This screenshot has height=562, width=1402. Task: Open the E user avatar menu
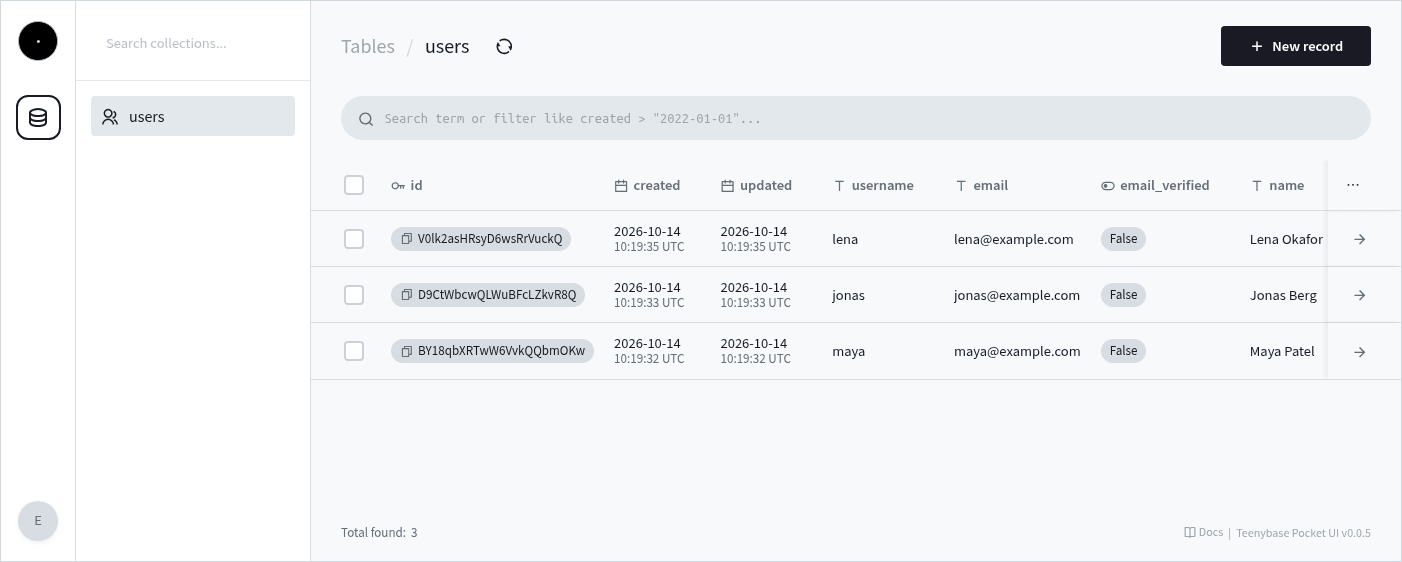(x=38, y=521)
